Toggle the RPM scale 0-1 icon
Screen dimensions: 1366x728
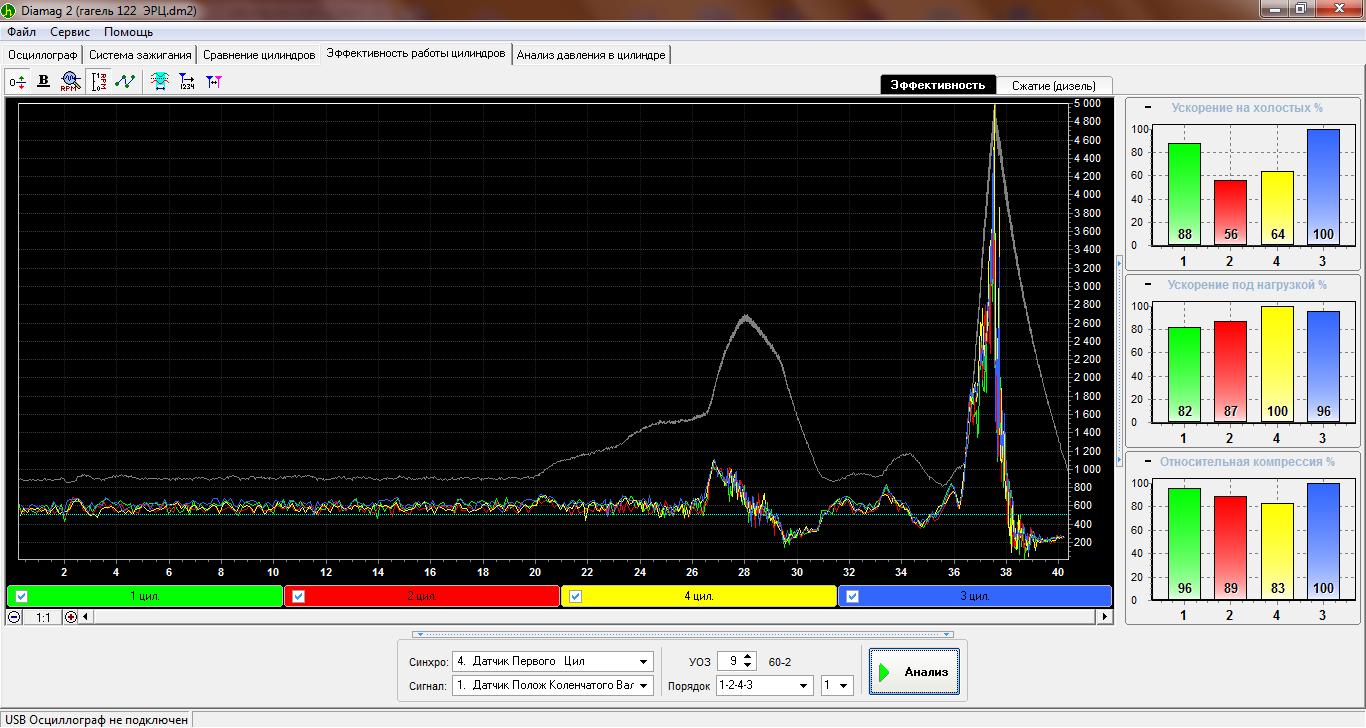pyautogui.click(x=99, y=81)
